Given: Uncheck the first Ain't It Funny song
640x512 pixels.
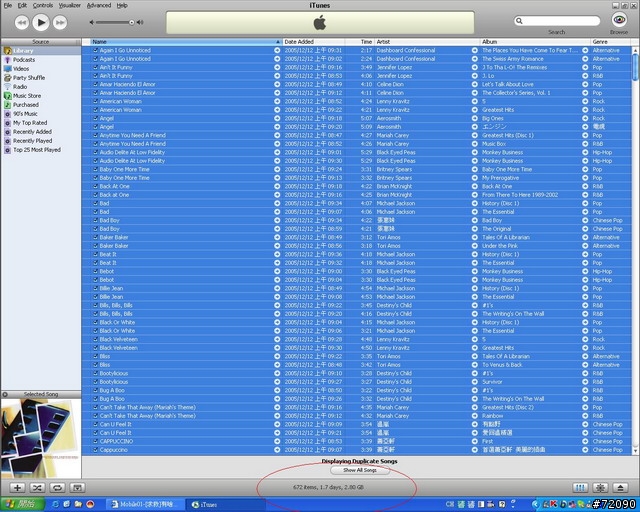Looking at the screenshot, I should coord(96,67).
